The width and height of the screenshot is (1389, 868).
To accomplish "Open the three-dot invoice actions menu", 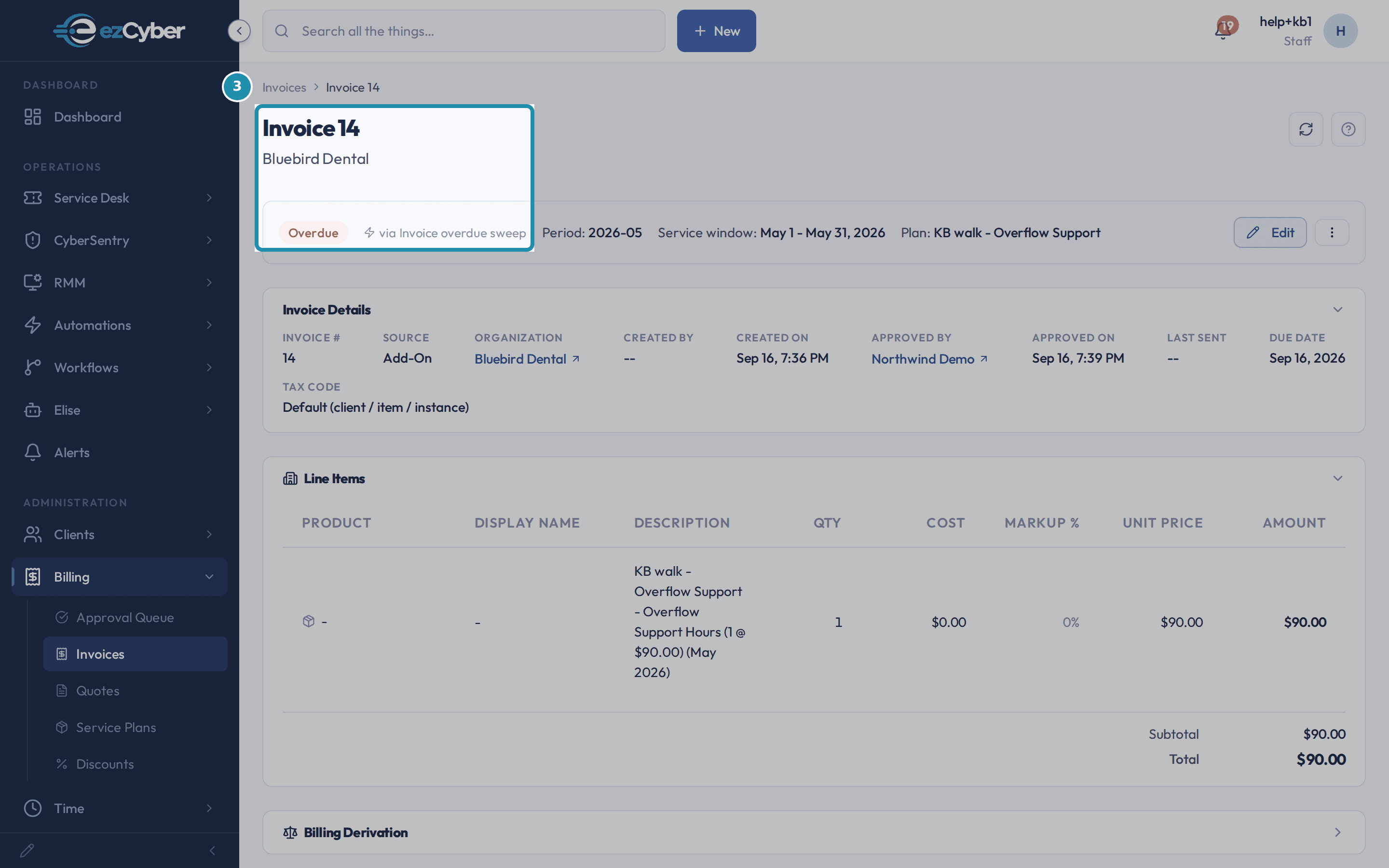I will pos(1332,232).
